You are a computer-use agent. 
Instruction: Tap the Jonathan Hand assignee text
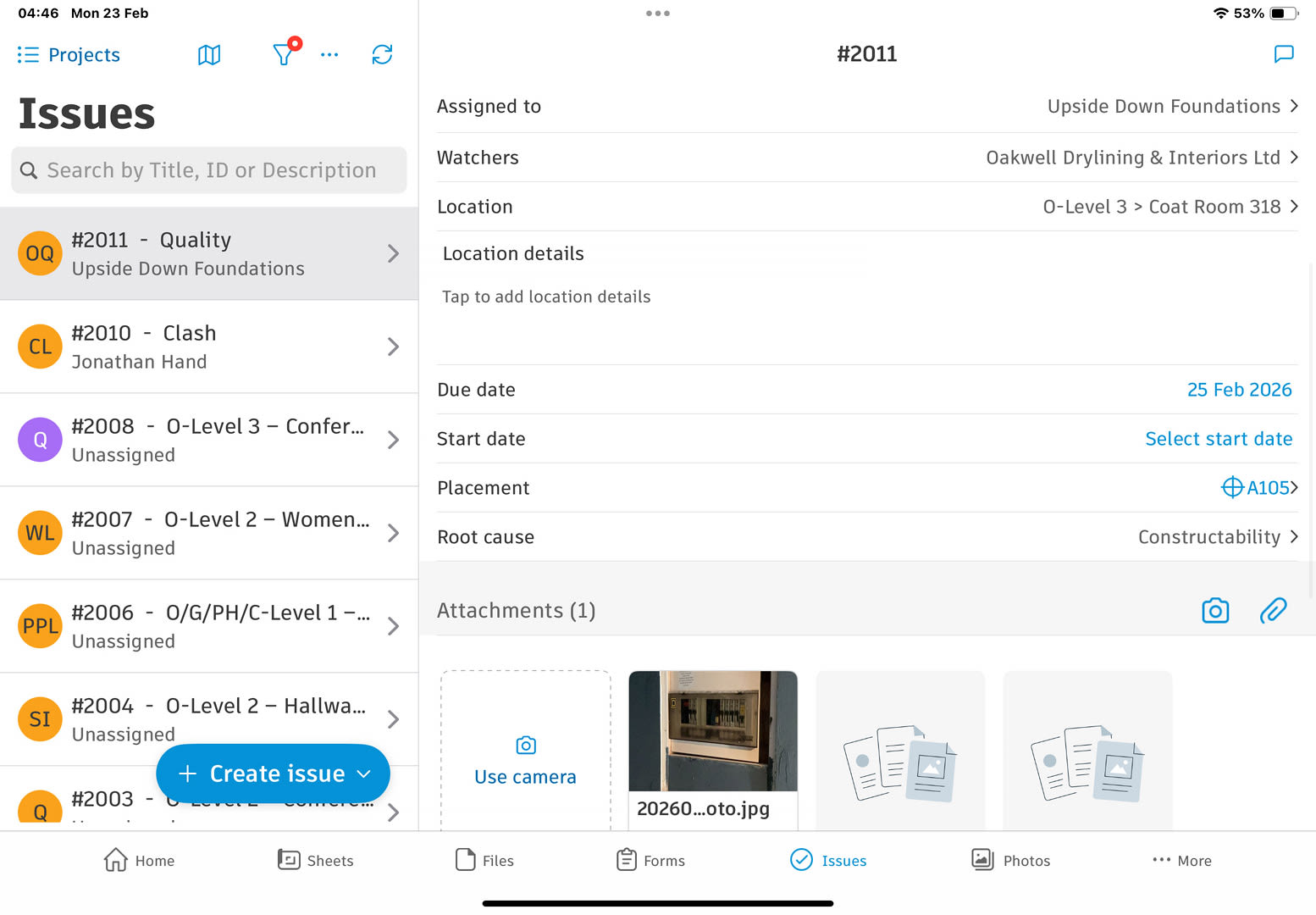(x=139, y=362)
